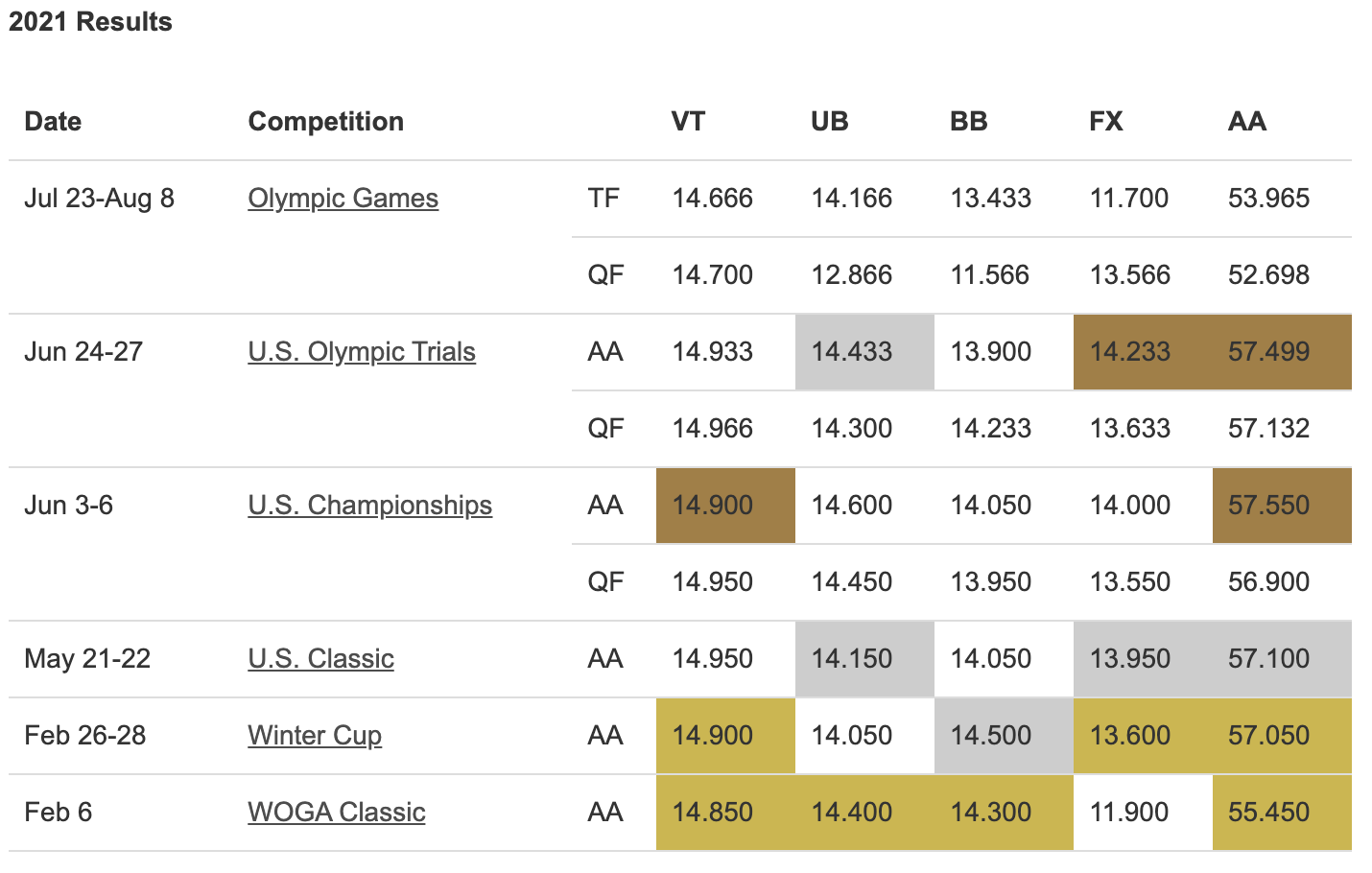1372x873 pixels.
Task: Select the VT column header
Action: pos(688,122)
